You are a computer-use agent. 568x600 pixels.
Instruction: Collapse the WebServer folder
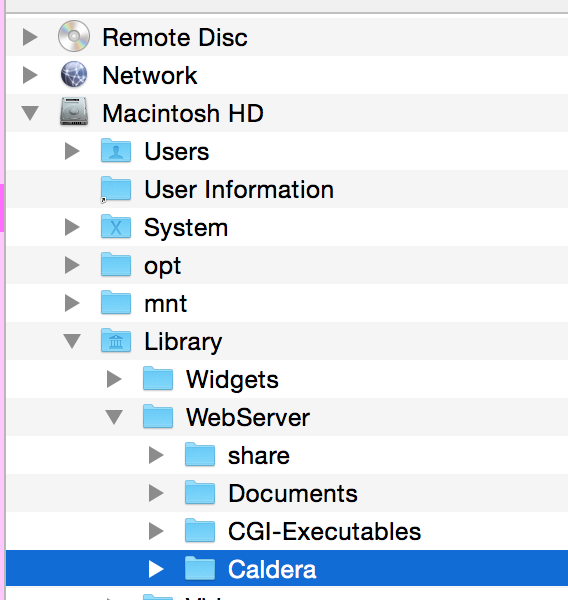[x=114, y=417]
